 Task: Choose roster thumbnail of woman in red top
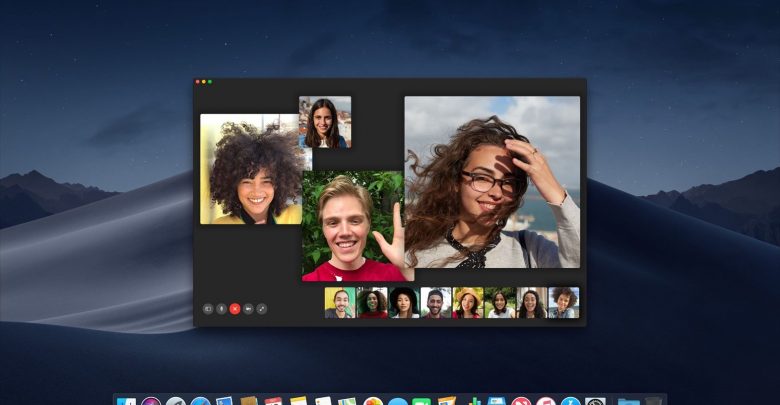coord(372,303)
